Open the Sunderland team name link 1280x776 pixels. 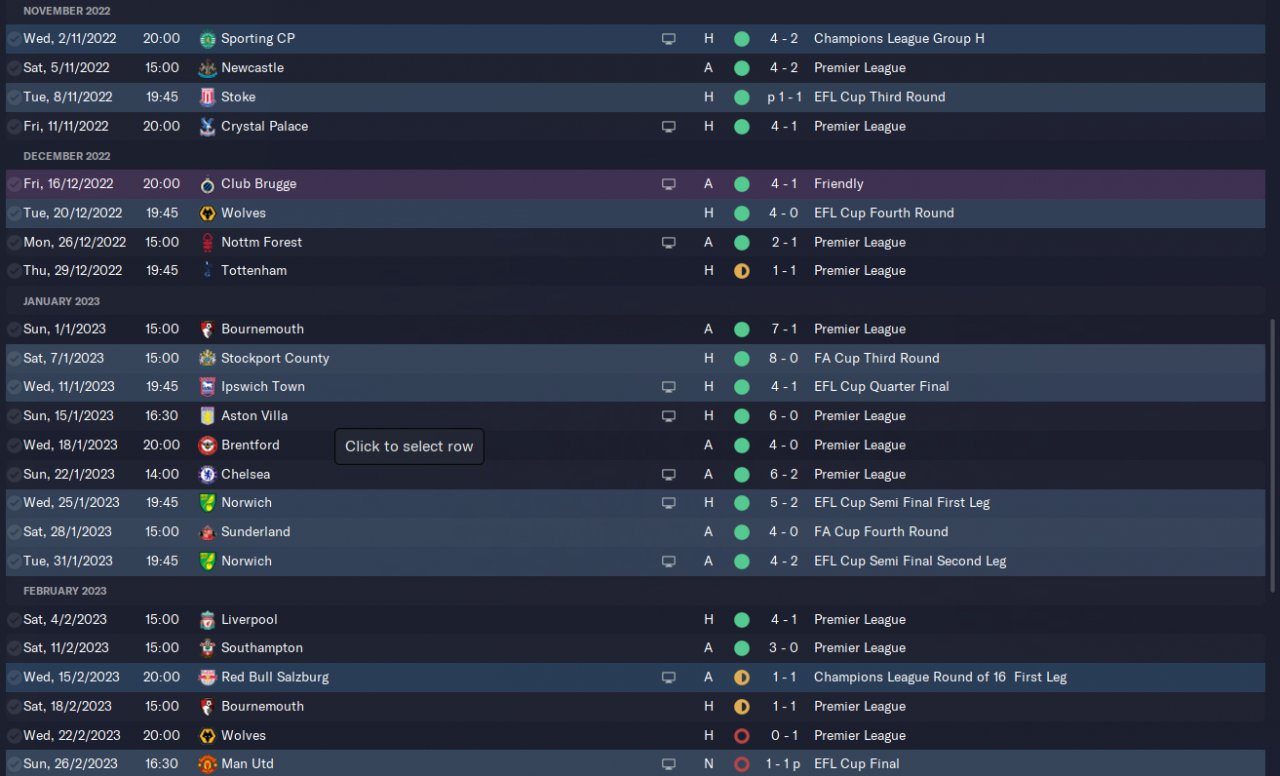point(255,532)
